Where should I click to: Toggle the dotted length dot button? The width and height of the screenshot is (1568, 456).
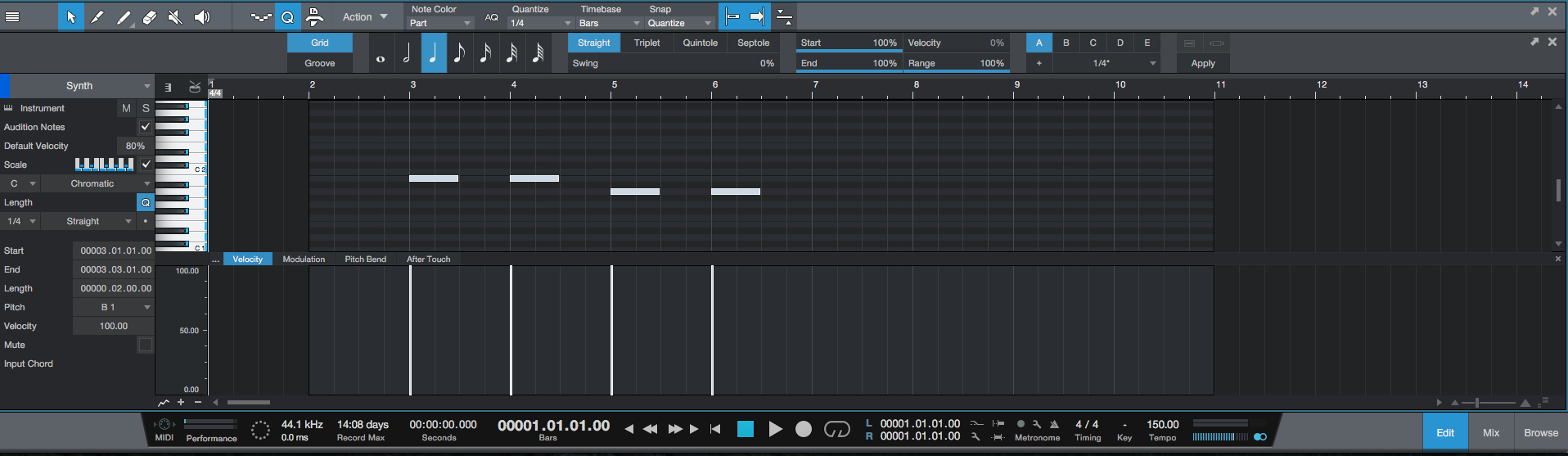click(x=146, y=221)
